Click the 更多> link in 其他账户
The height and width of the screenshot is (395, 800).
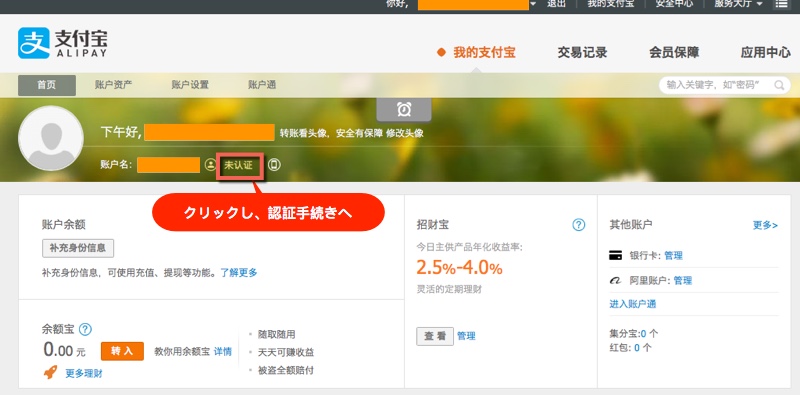click(765, 225)
